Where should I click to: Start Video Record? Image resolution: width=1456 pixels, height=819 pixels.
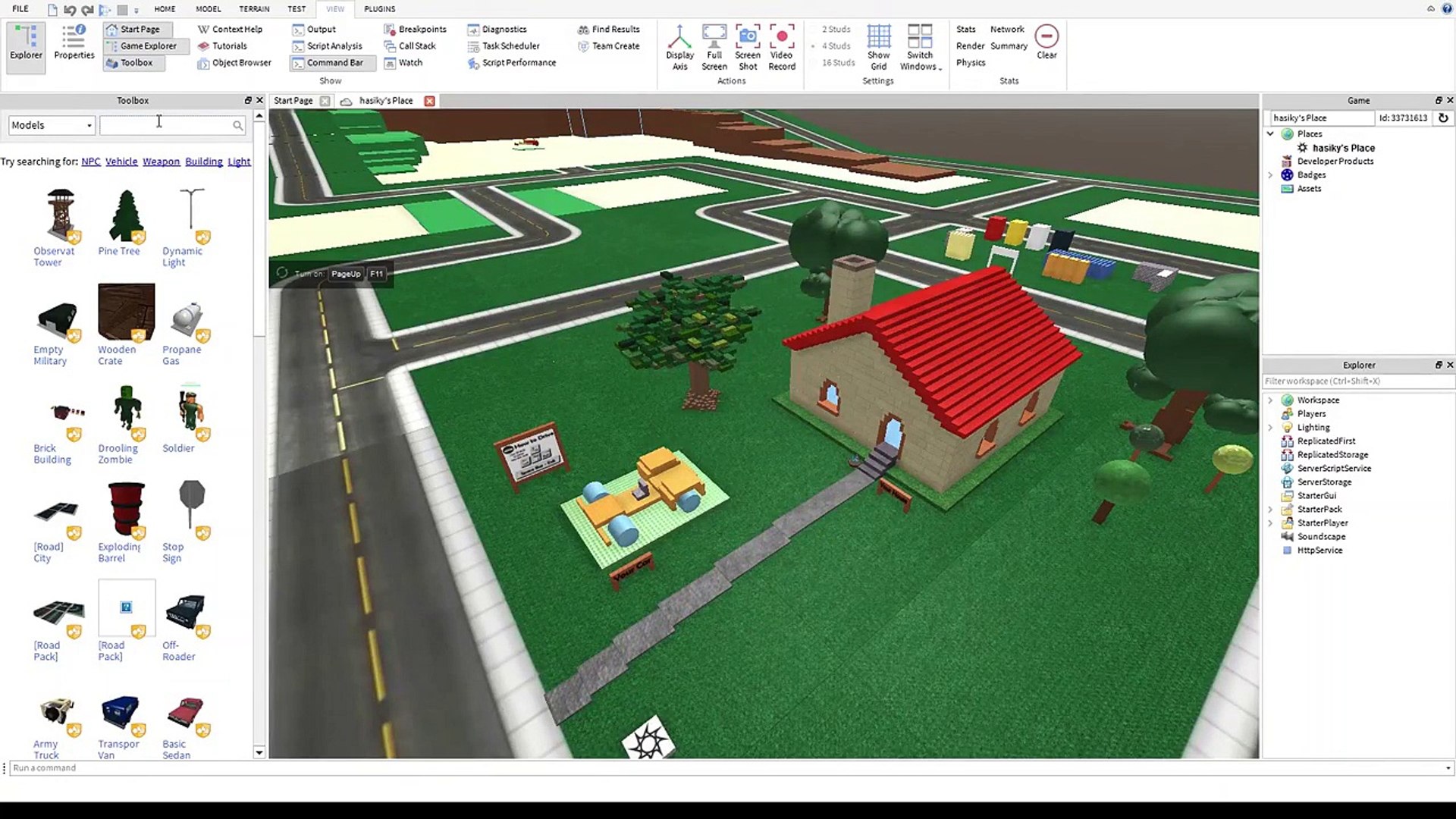[x=781, y=47]
